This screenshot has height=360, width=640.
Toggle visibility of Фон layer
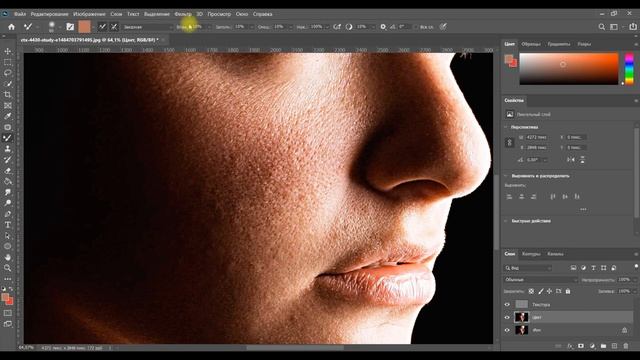pyautogui.click(x=507, y=330)
